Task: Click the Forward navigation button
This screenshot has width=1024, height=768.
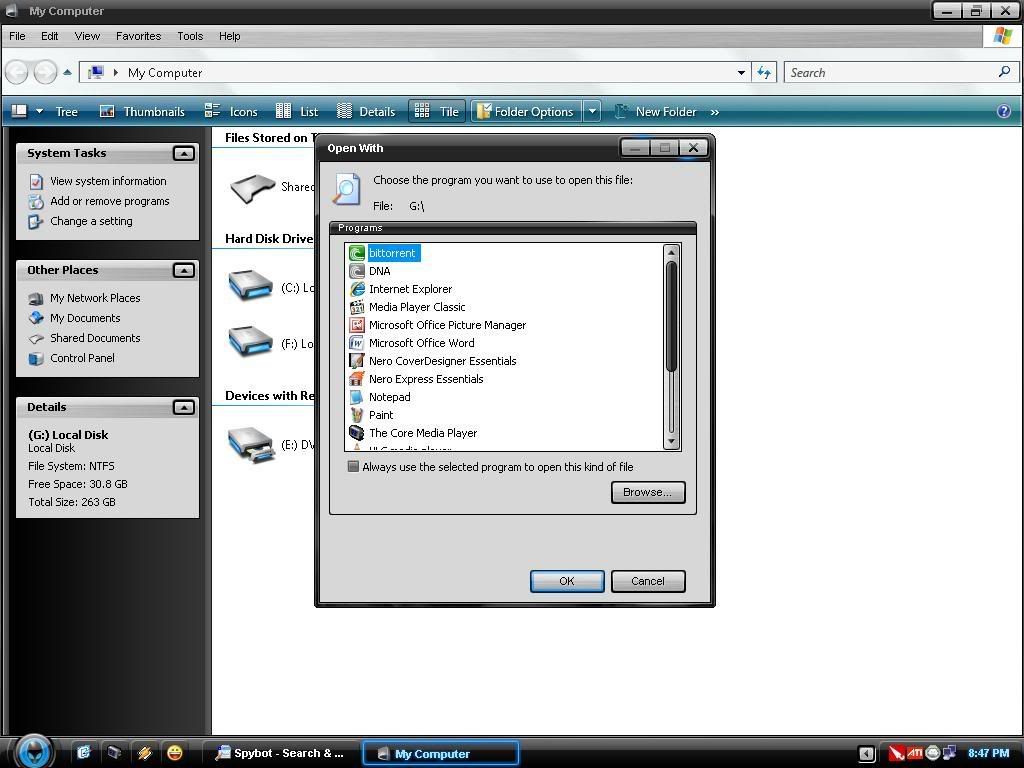Action: click(45, 72)
